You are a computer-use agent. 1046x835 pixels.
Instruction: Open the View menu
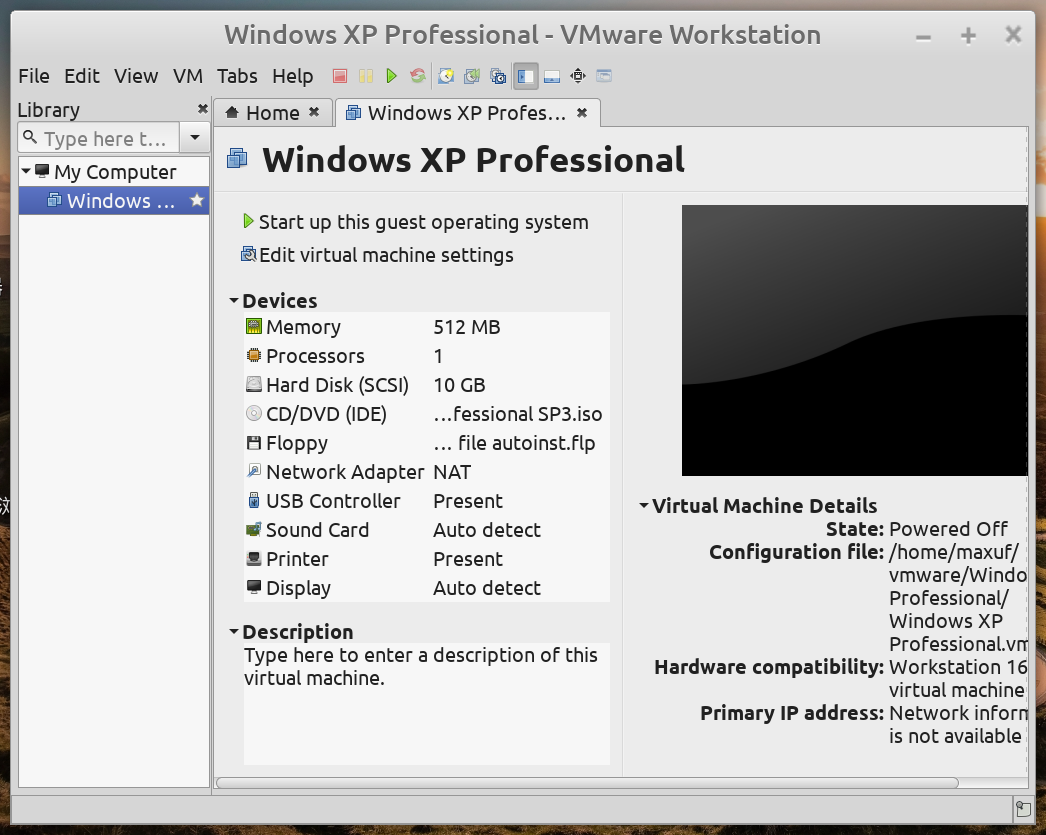[x=136, y=76]
